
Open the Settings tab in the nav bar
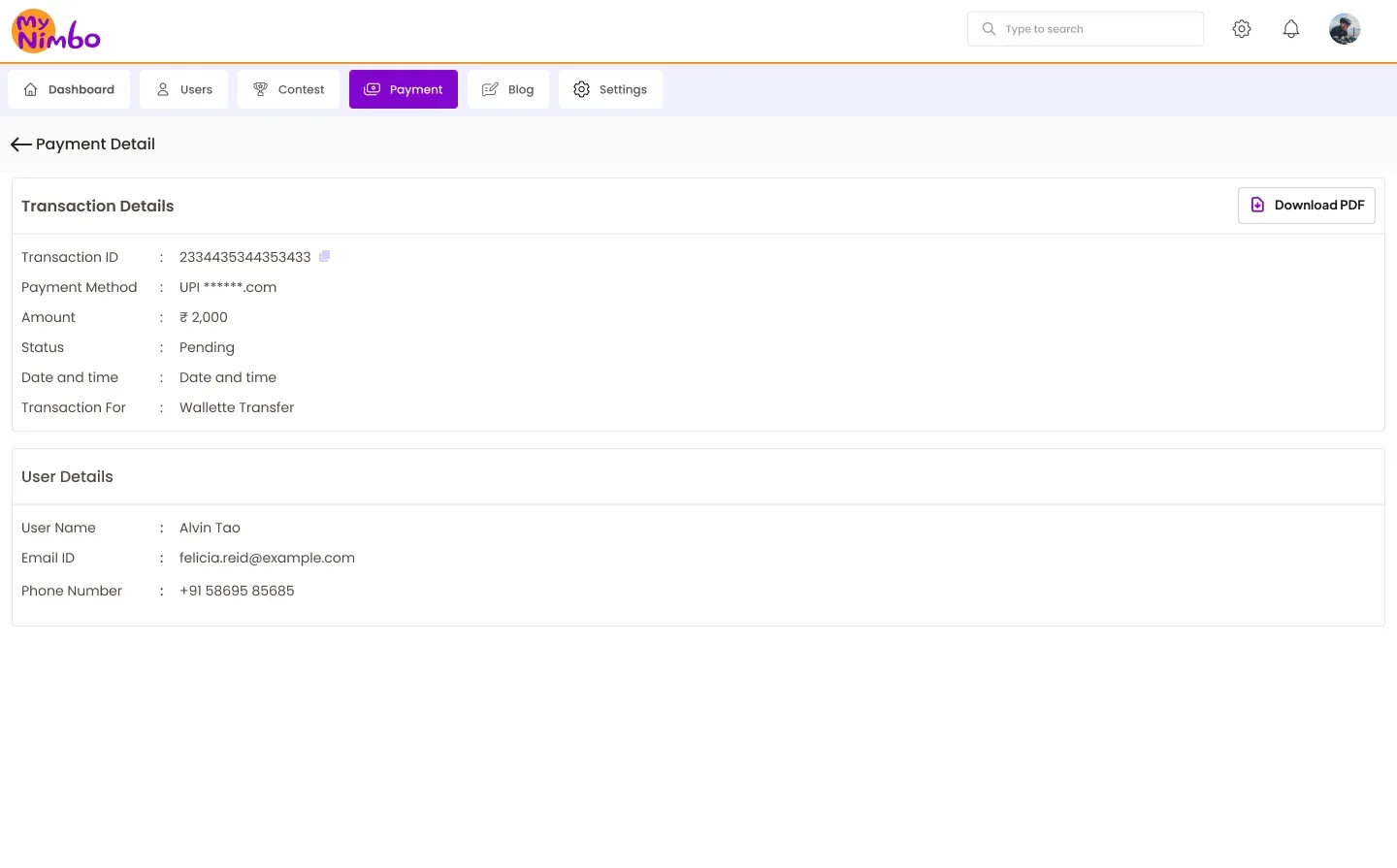click(610, 89)
